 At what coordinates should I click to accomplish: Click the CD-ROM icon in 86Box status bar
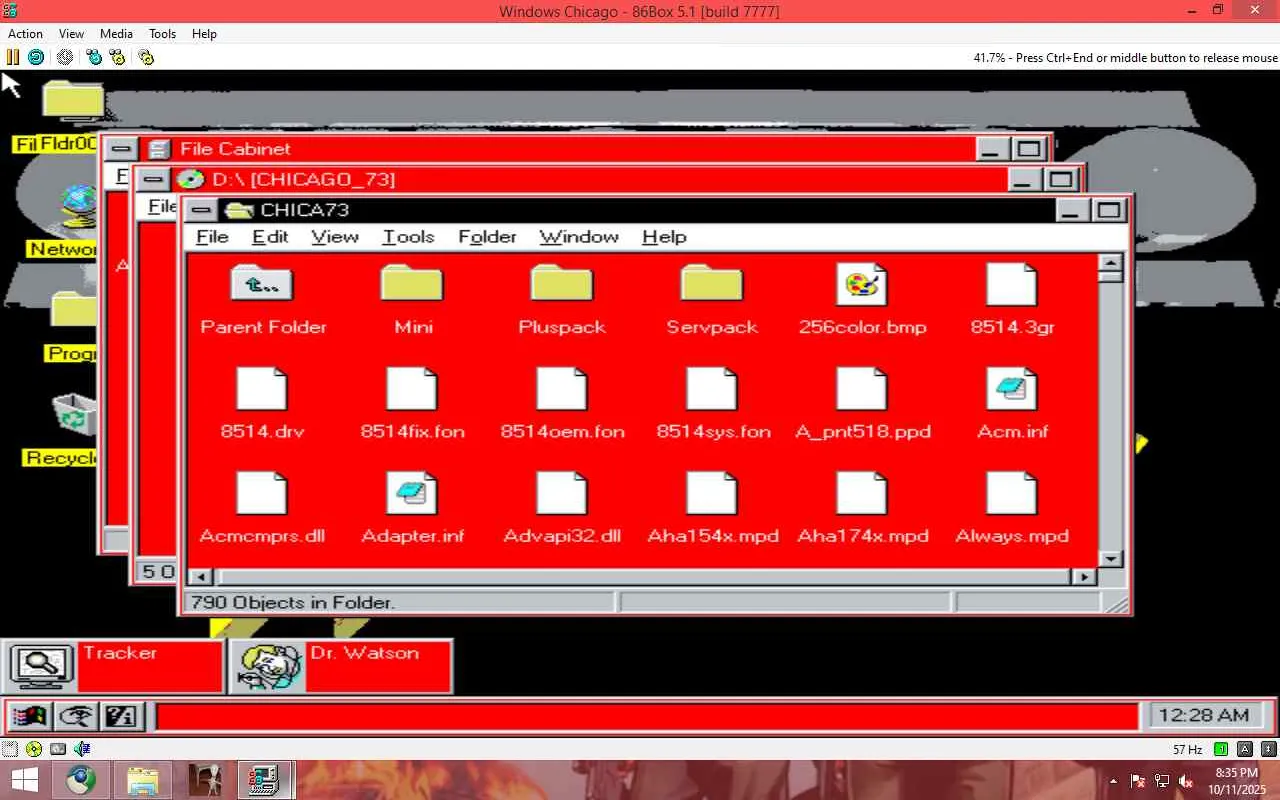tap(34, 748)
